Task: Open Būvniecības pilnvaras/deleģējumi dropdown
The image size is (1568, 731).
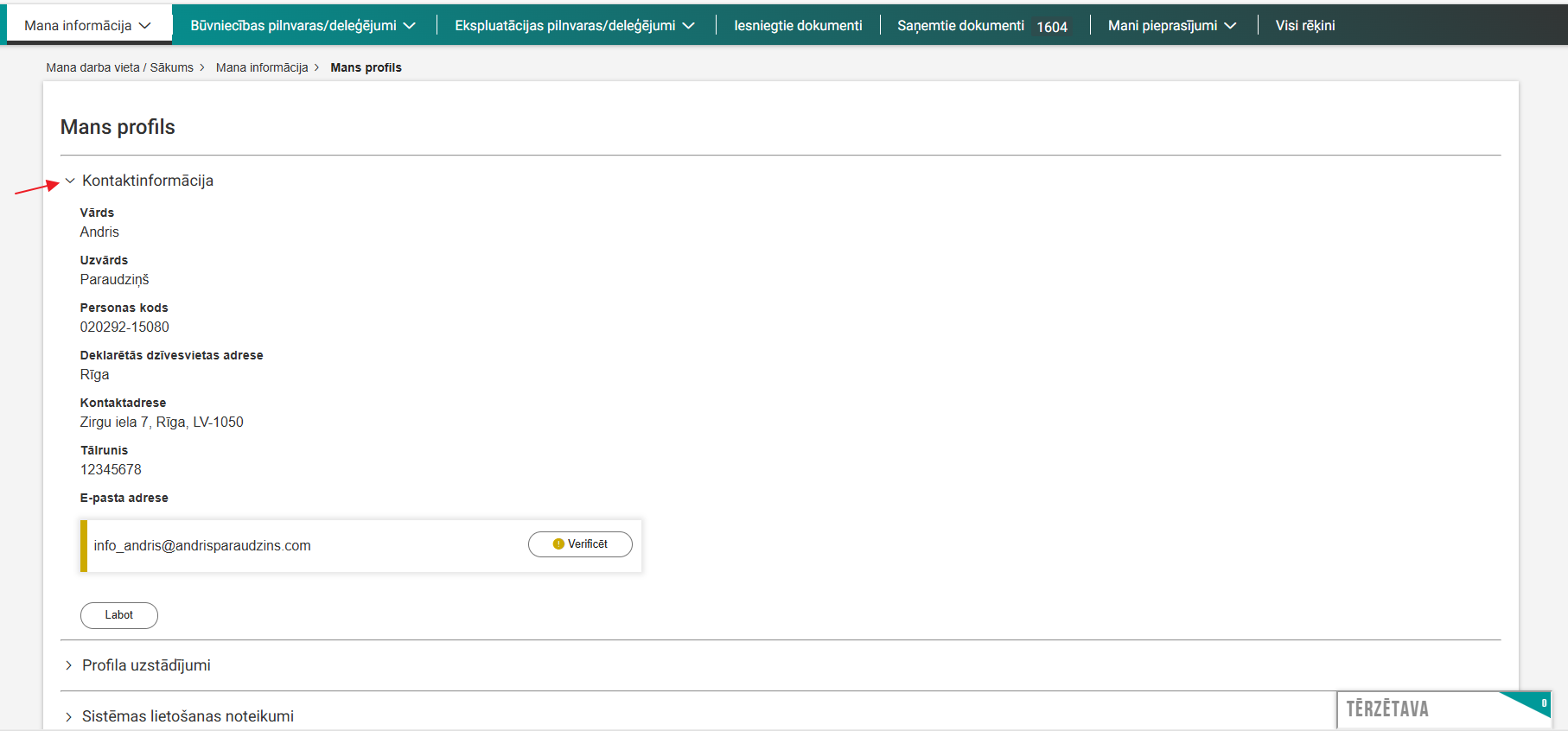Action: (303, 26)
